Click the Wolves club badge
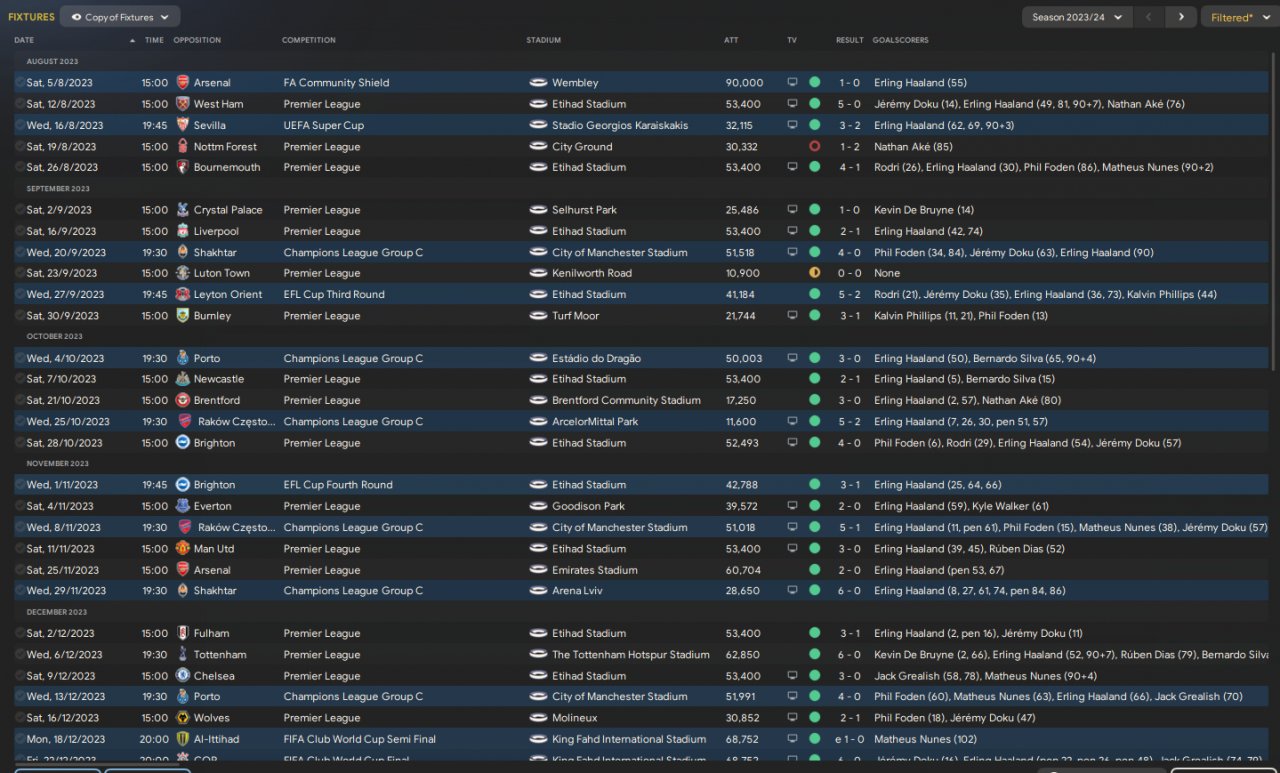The image size is (1280, 773). click(x=183, y=718)
